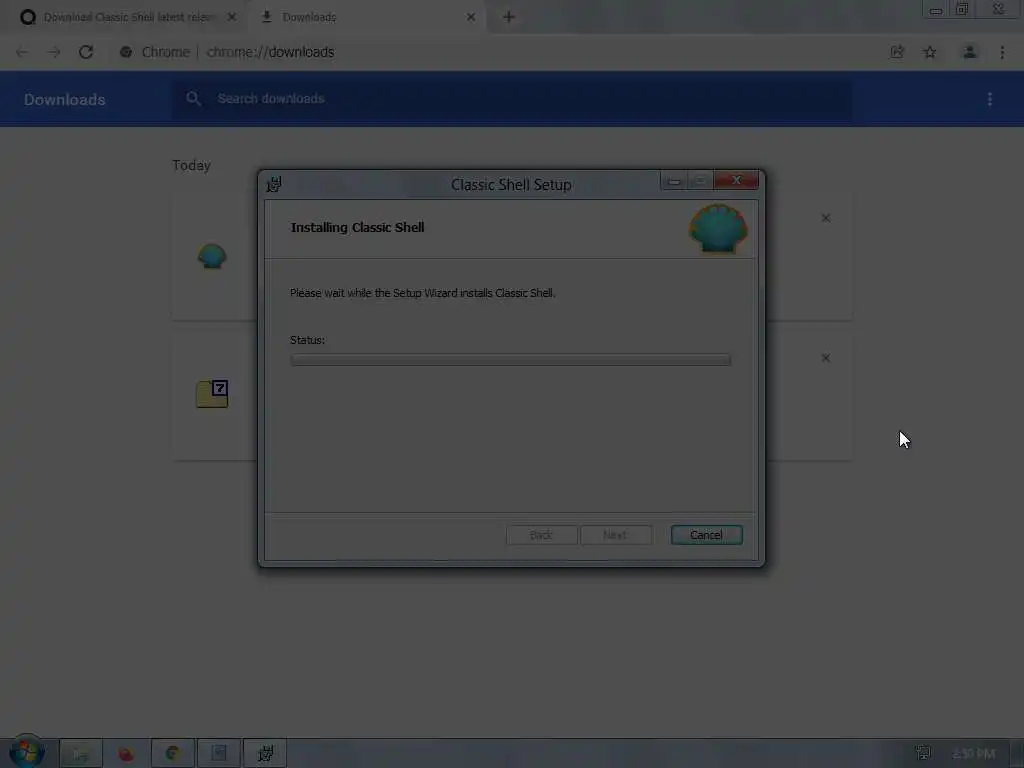Screen dimensions: 1024x768
Task: Remove the 7-Zip download from the list
Action: pyautogui.click(x=826, y=358)
